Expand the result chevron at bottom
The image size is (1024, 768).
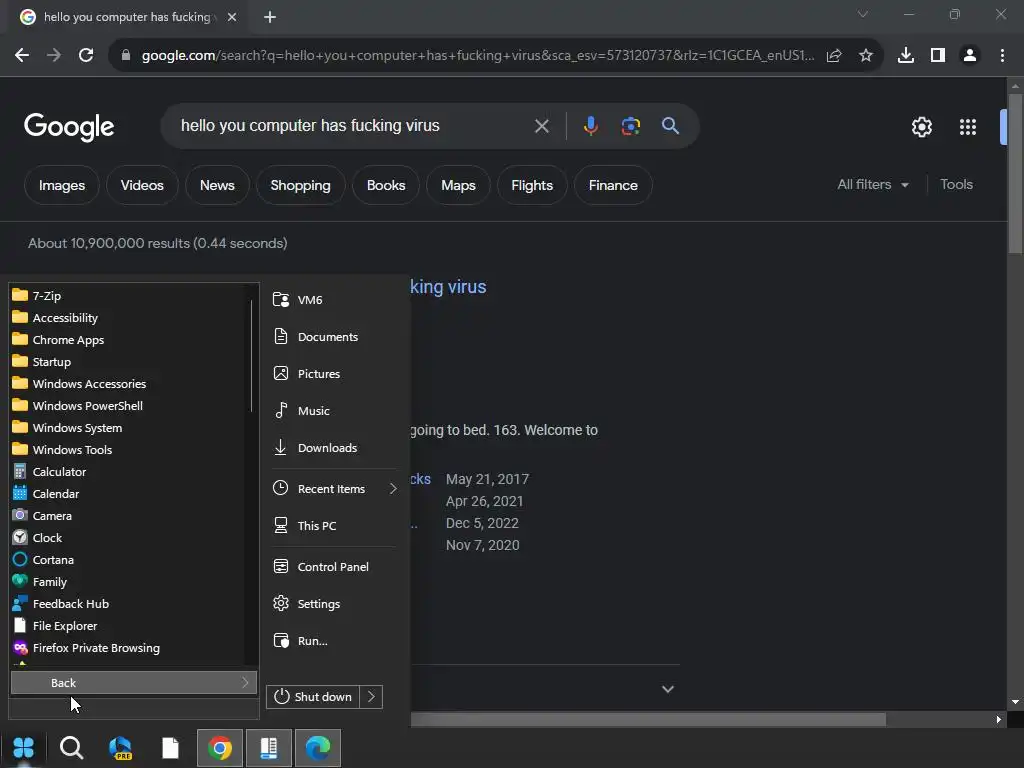tap(667, 689)
